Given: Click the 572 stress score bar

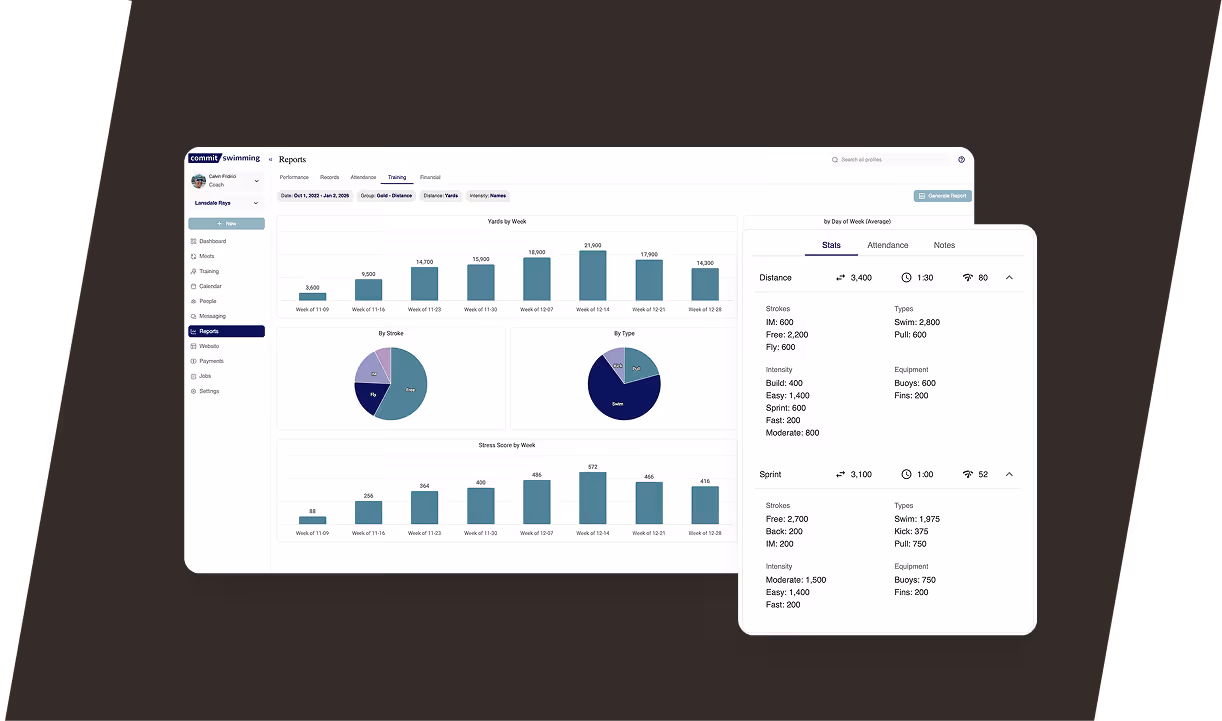Looking at the screenshot, I should point(593,498).
